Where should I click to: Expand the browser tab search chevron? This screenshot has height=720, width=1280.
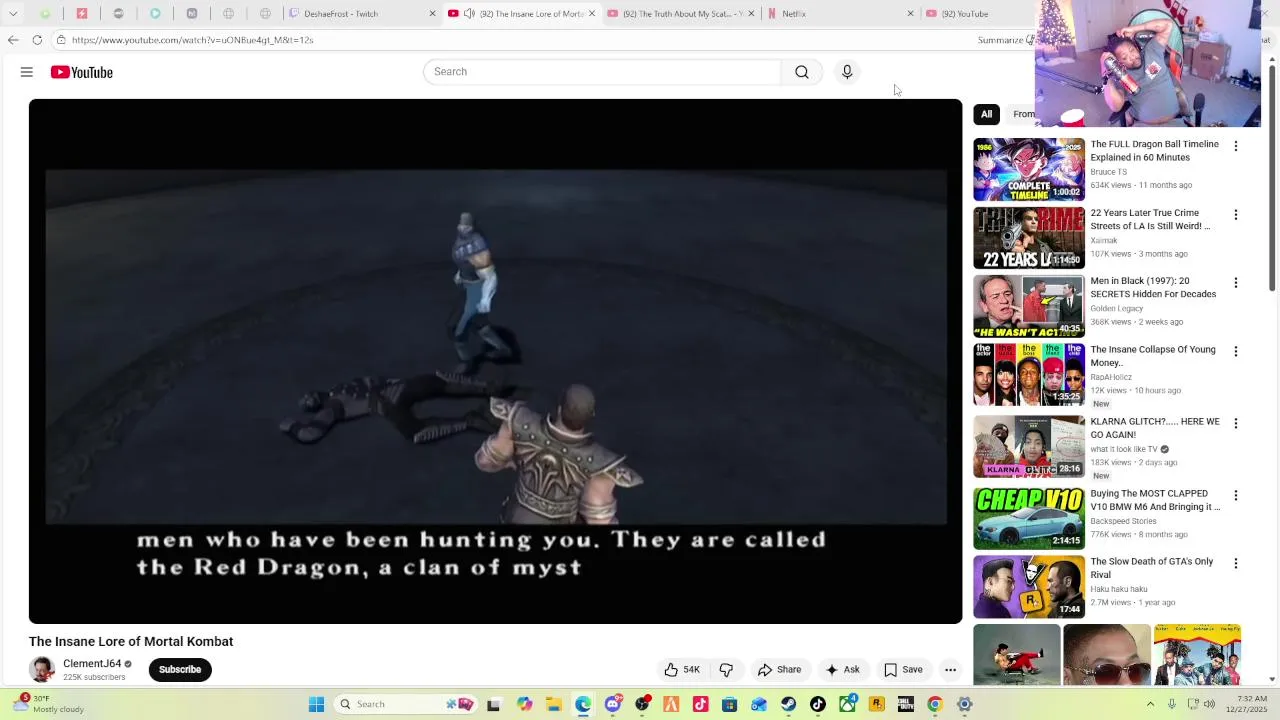(13, 14)
